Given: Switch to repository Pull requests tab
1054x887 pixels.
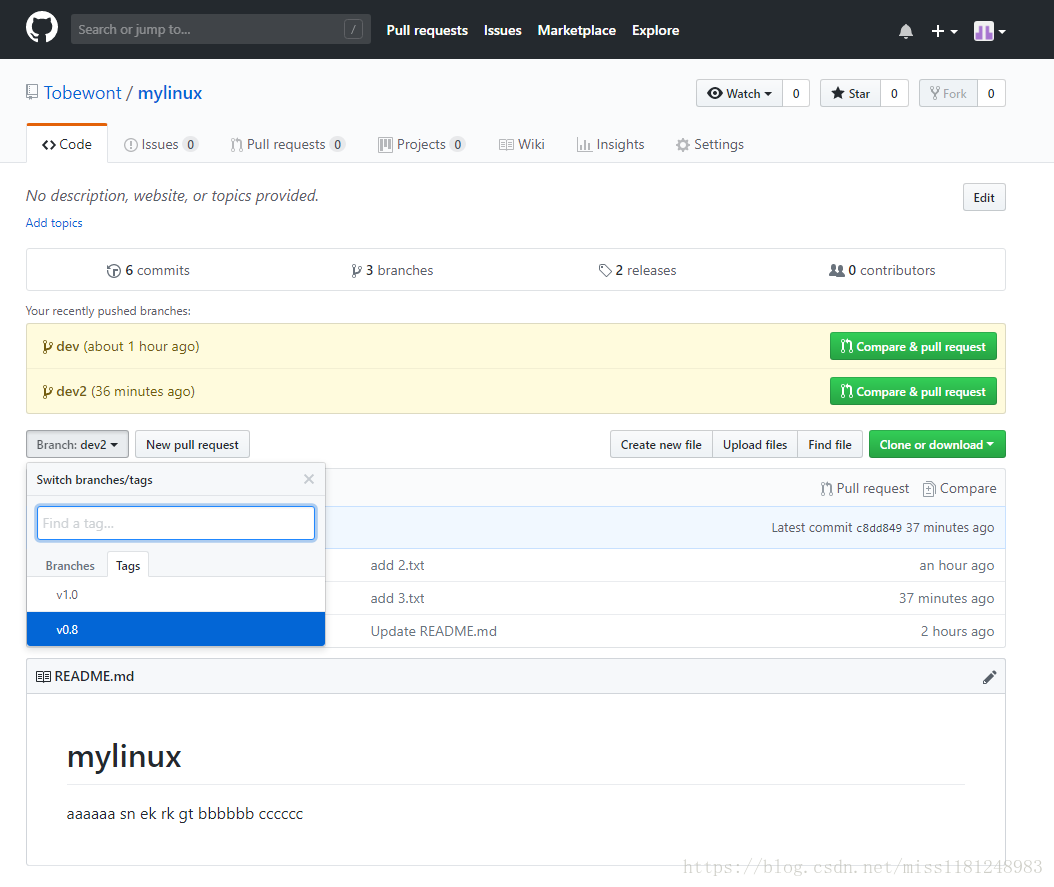Looking at the screenshot, I should pyautogui.click(x=287, y=144).
